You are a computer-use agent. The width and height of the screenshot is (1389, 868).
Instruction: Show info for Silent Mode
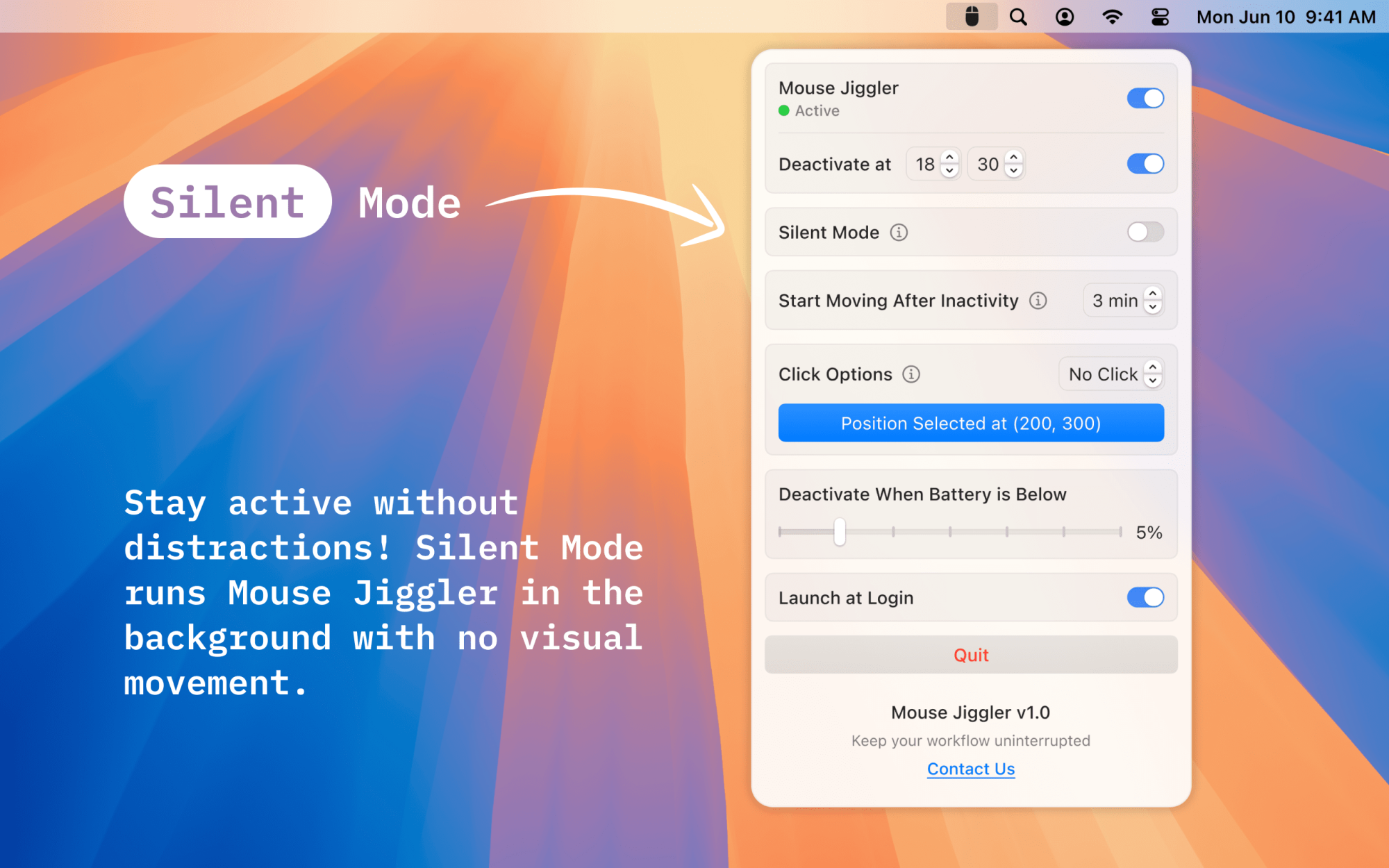click(899, 233)
